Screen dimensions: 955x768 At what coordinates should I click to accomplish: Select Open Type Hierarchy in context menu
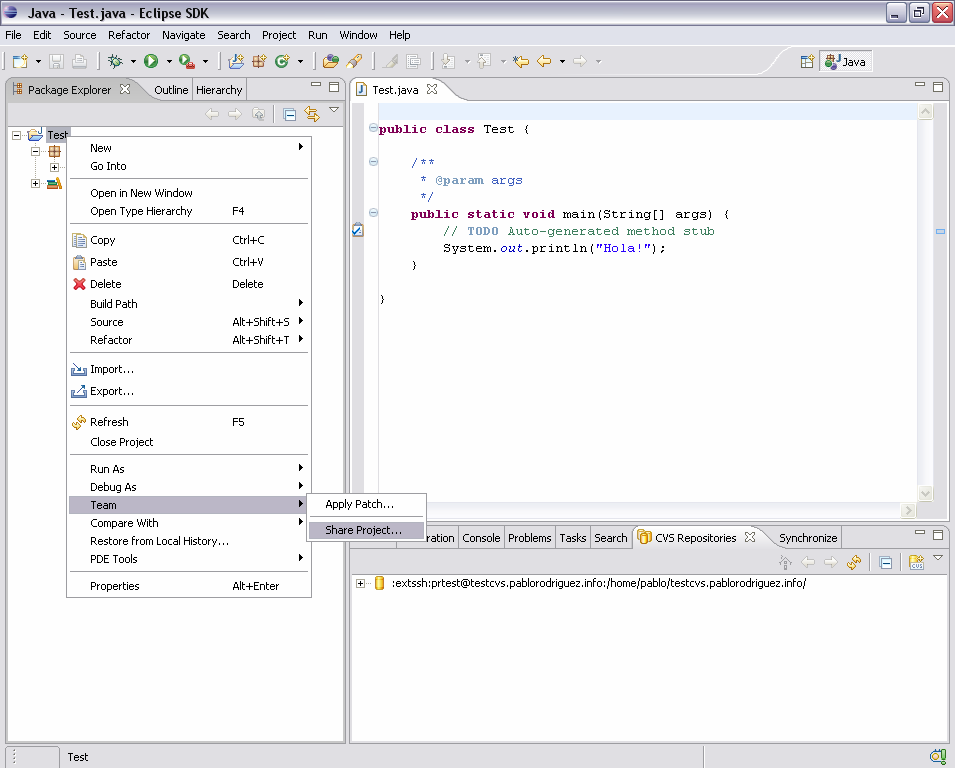(x=189, y=211)
